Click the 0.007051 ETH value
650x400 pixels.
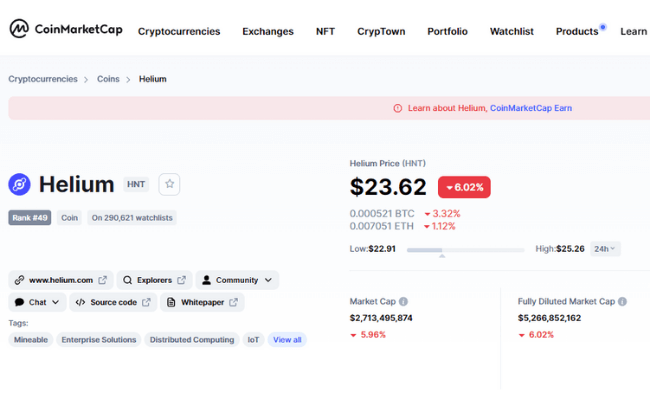[381, 226]
